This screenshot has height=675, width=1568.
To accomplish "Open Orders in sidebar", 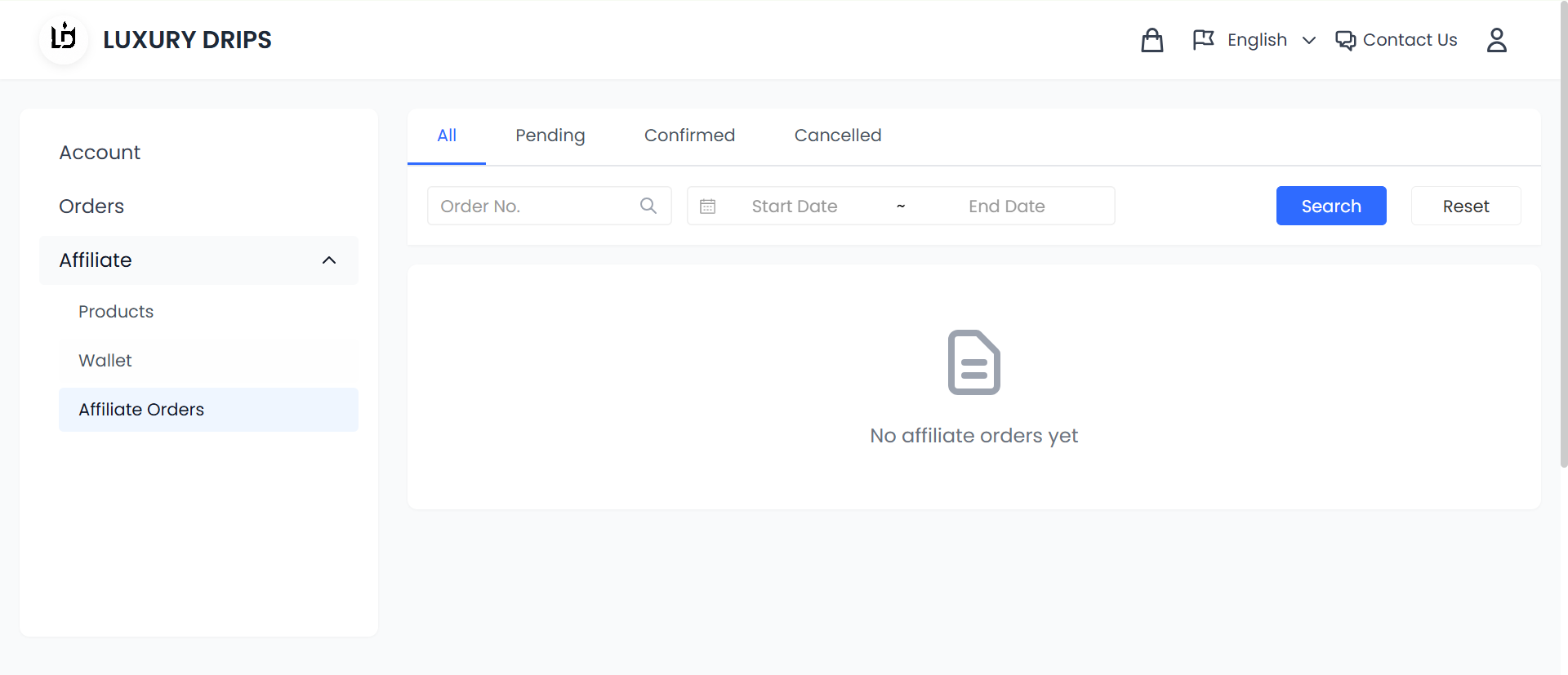I will [198, 206].
